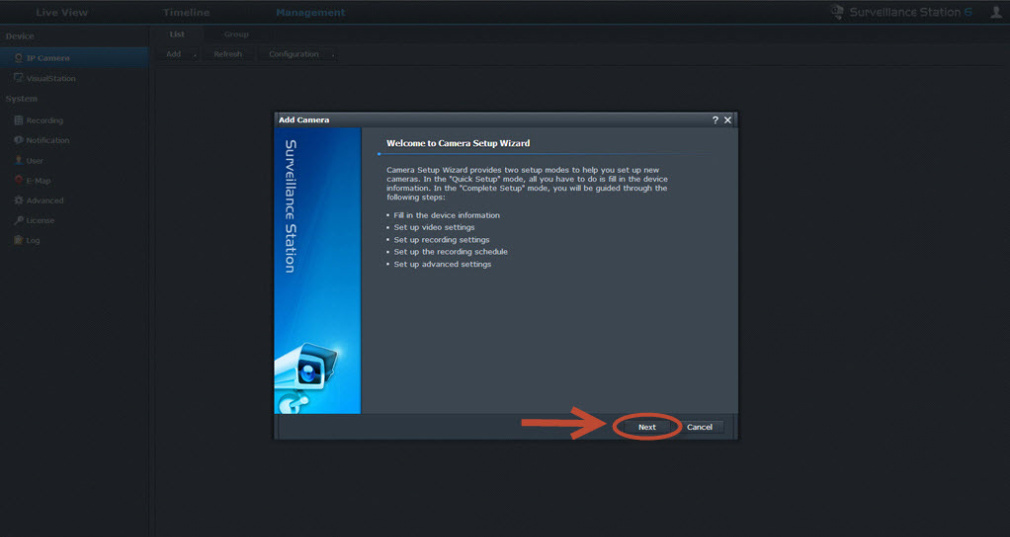Open the Advanced settings section
The image size is (1010, 537).
tap(45, 200)
